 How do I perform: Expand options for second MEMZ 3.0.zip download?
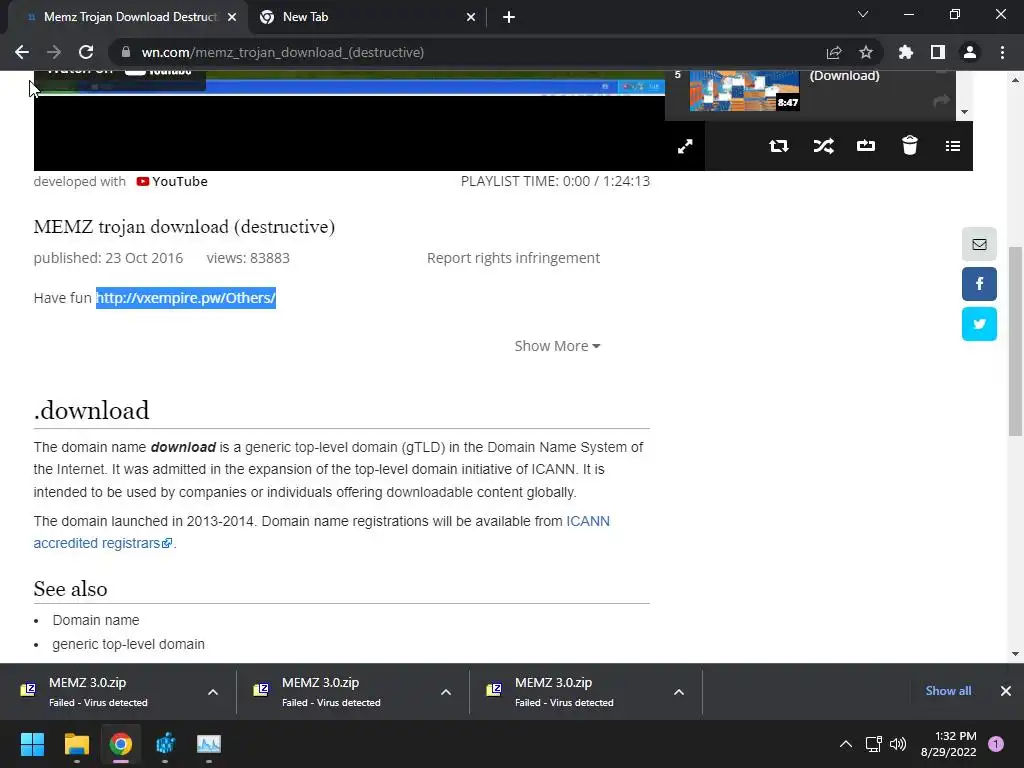[x=446, y=692]
